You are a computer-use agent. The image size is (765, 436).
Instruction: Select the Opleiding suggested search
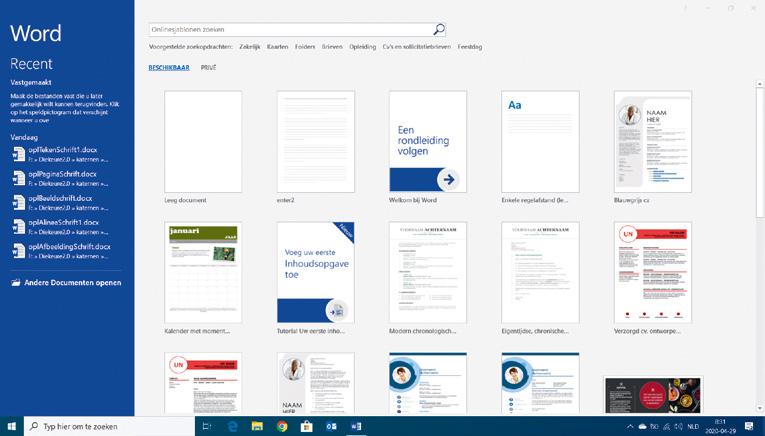click(x=362, y=47)
